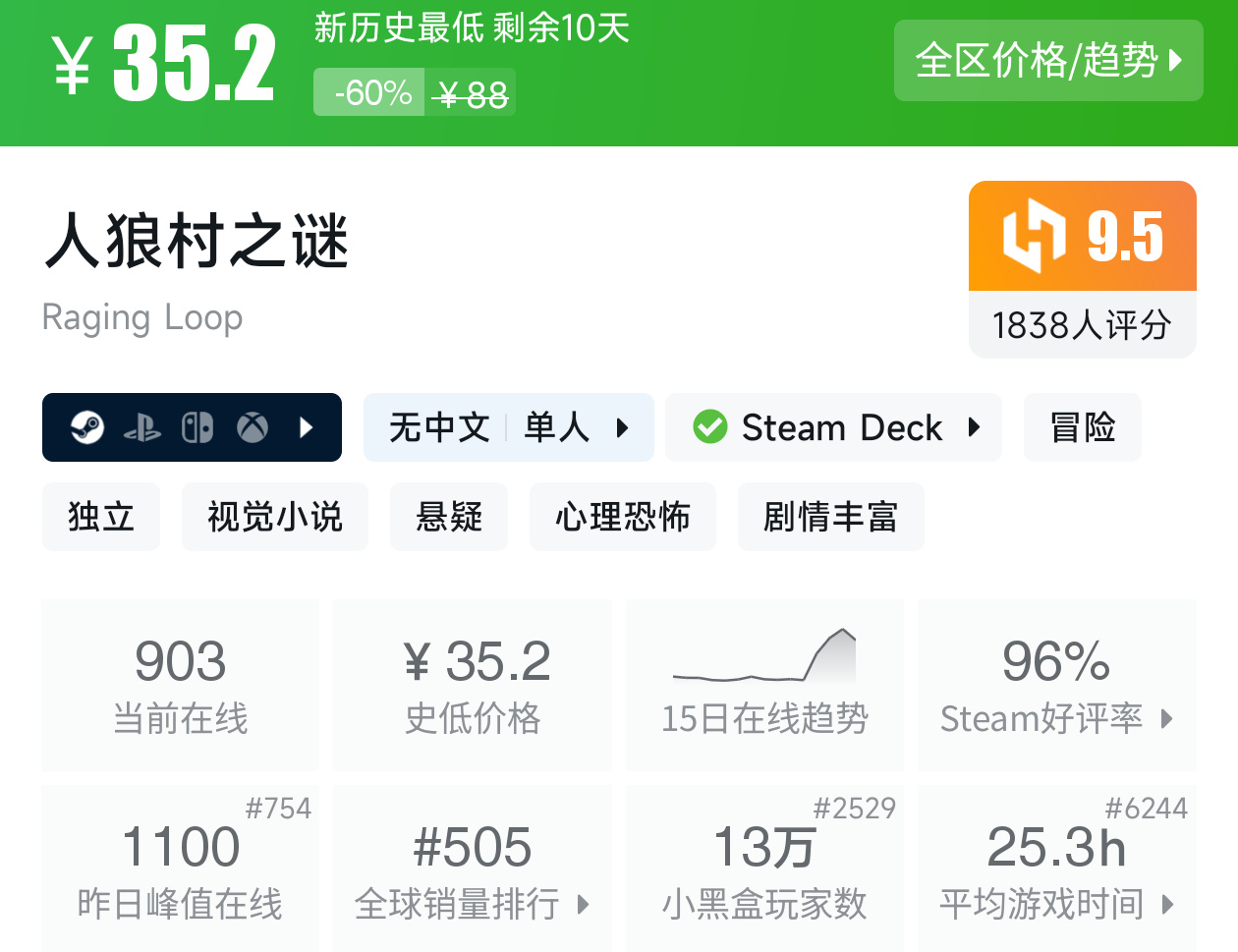Click the Xbox platform icon
Viewport: 1238px width, 952px height.
(253, 427)
